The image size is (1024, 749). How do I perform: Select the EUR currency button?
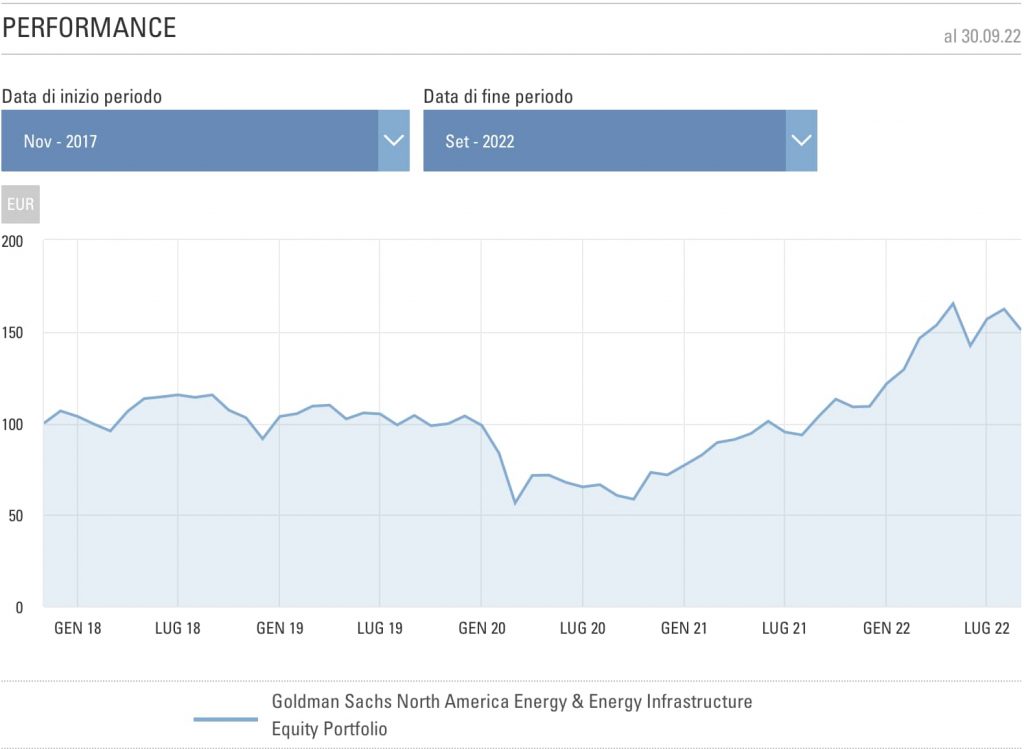click(20, 204)
